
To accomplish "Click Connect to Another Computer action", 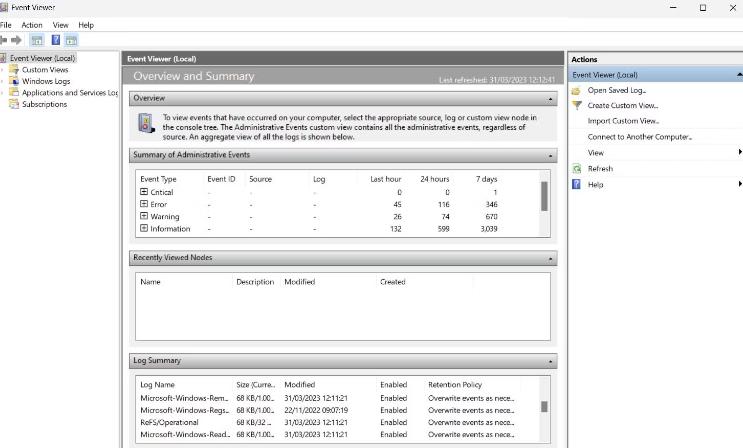I will tap(640, 137).
